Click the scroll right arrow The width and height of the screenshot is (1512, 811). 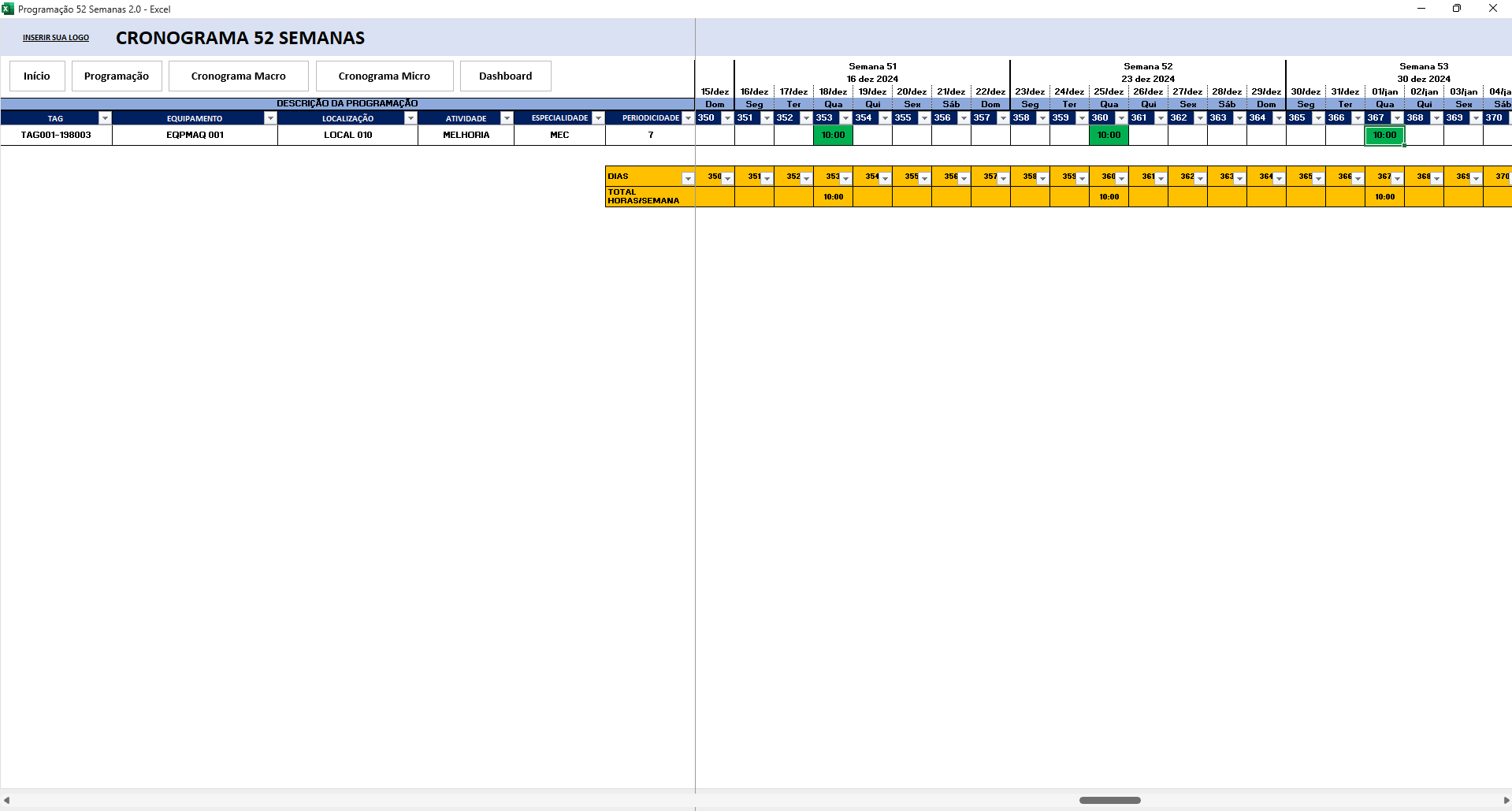(x=1506, y=800)
